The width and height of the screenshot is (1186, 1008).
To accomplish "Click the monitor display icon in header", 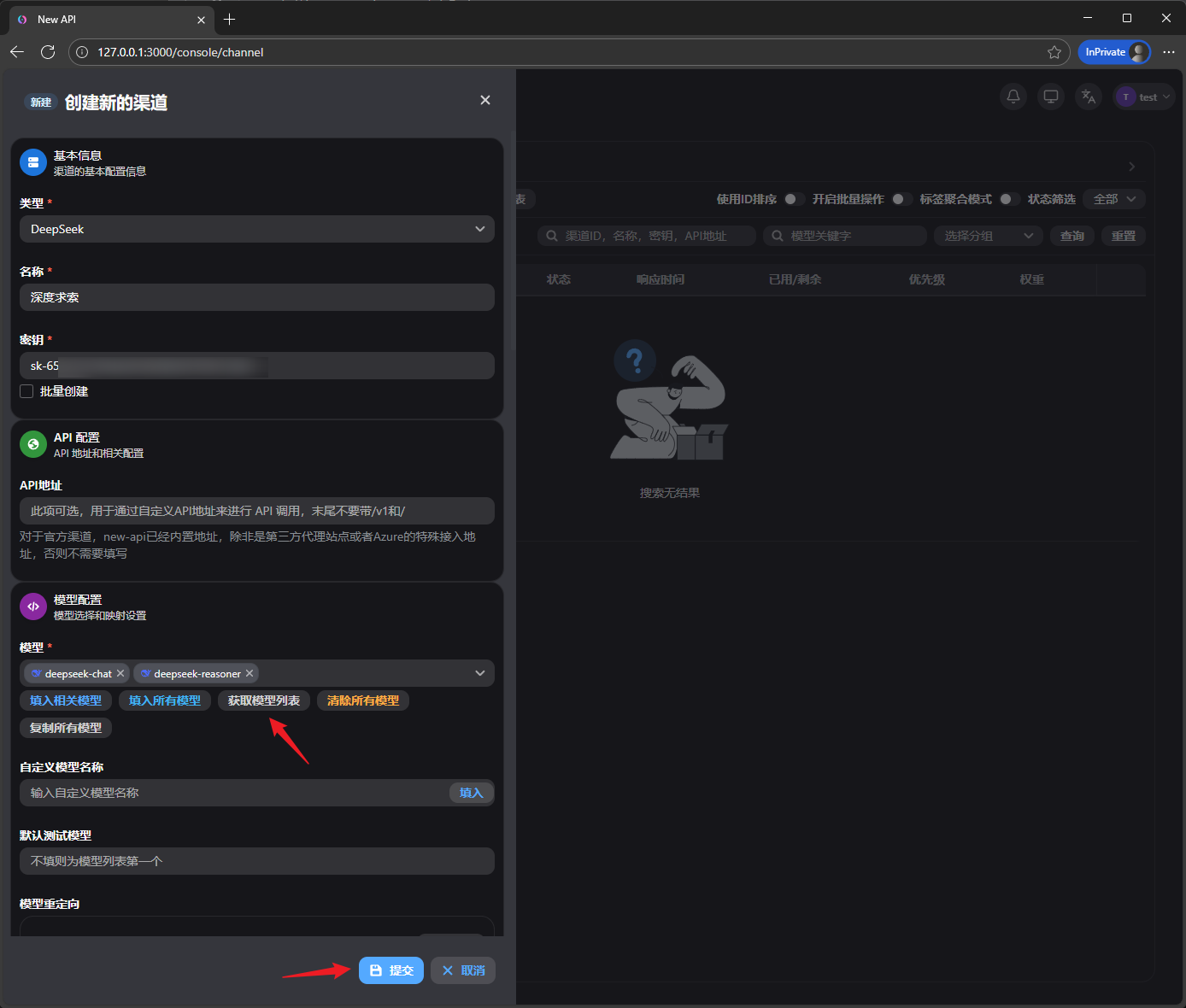I will click(x=1050, y=97).
